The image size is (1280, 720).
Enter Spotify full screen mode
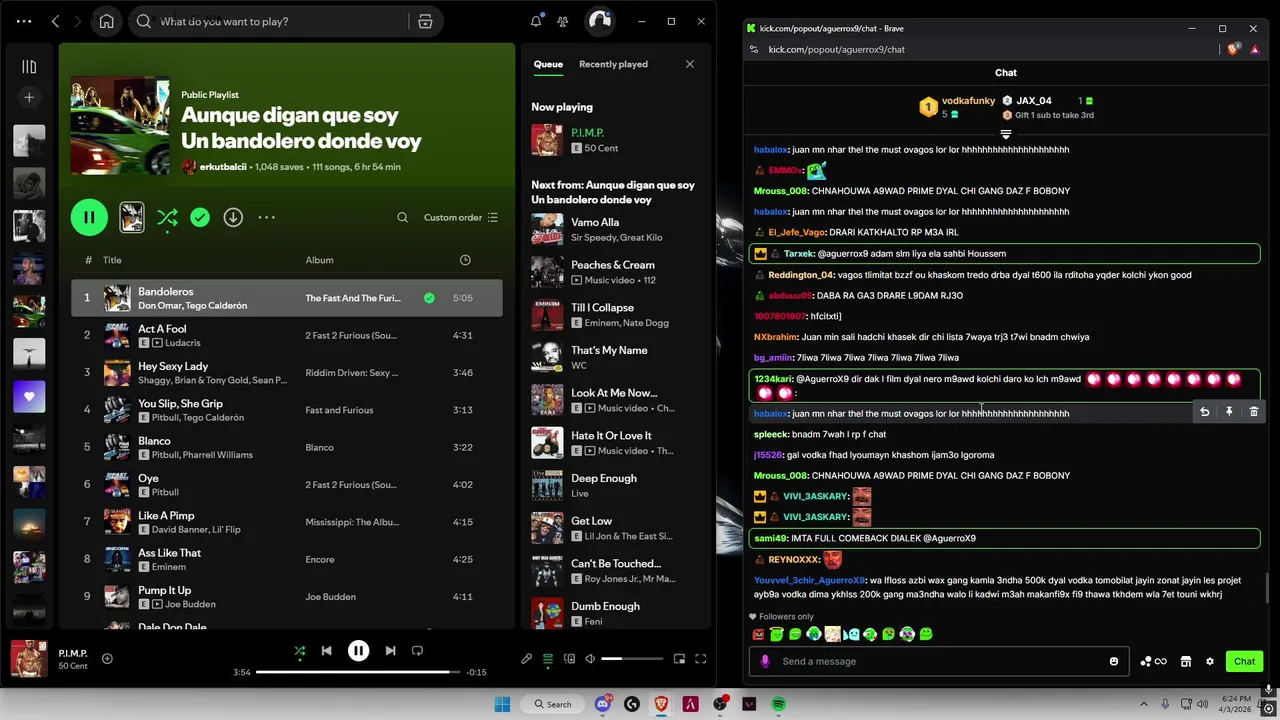(701, 659)
